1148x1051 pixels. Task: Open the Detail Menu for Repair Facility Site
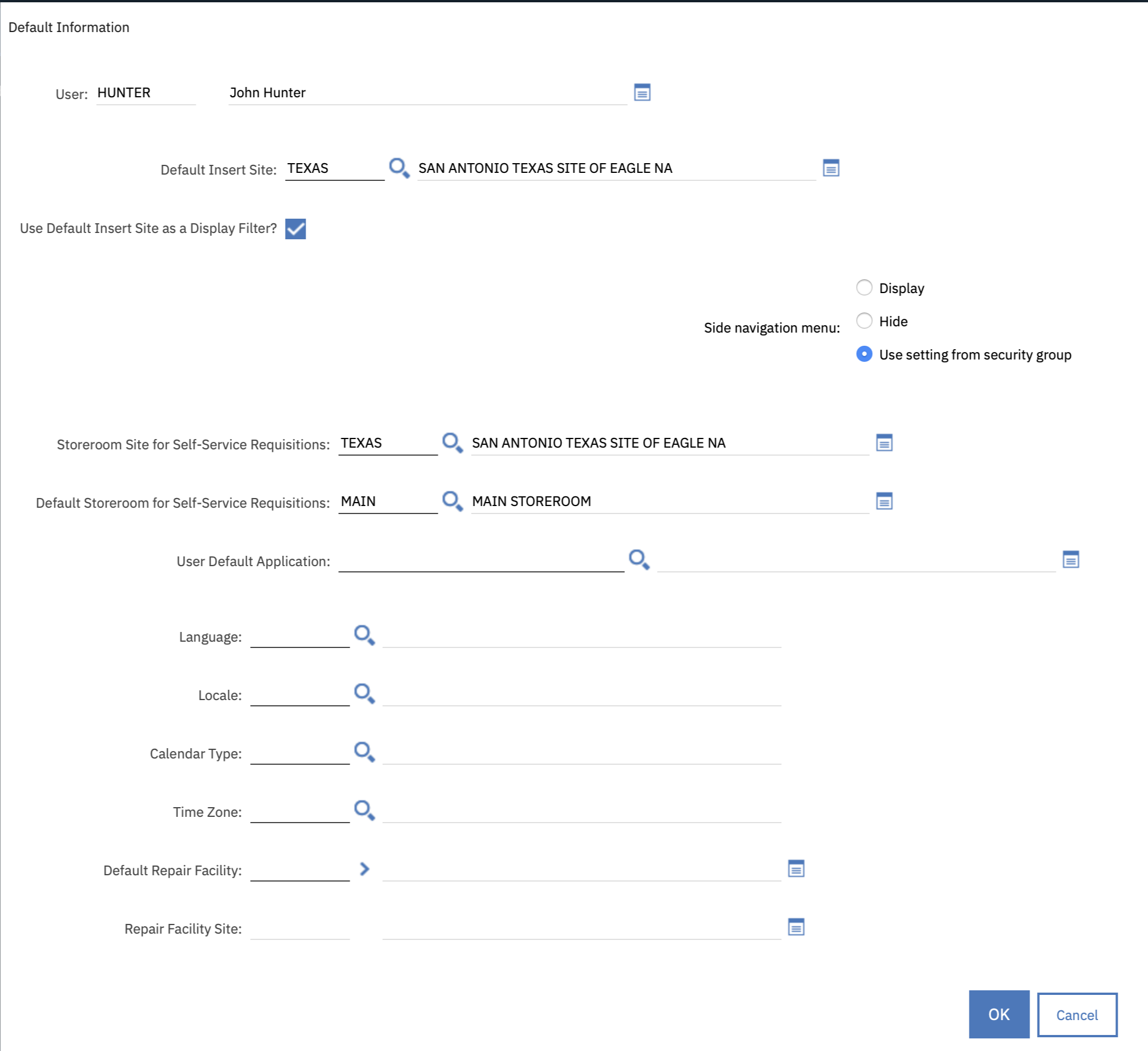tap(797, 927)
